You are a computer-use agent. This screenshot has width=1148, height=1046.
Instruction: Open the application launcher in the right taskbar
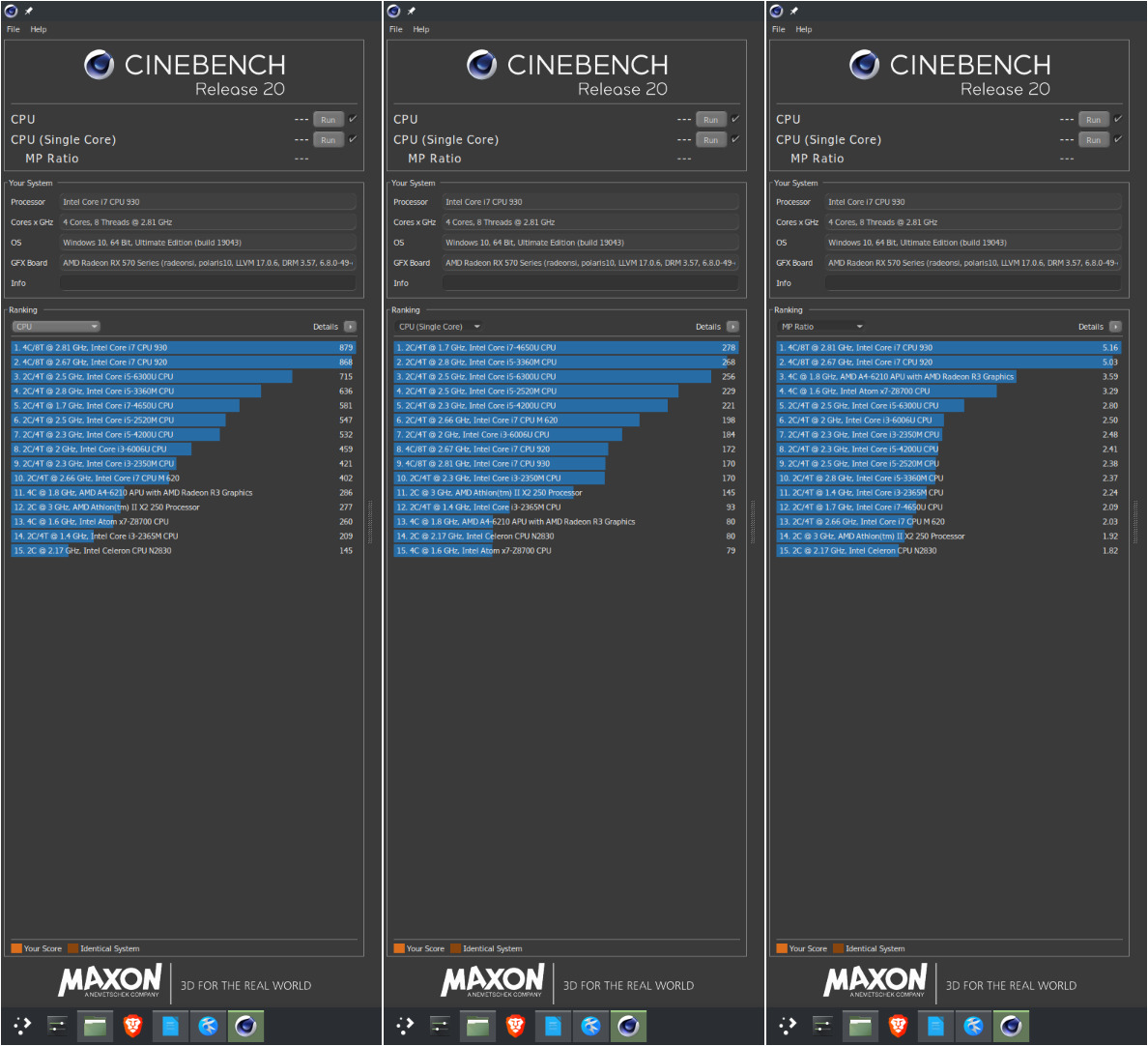click(787, 1026)
